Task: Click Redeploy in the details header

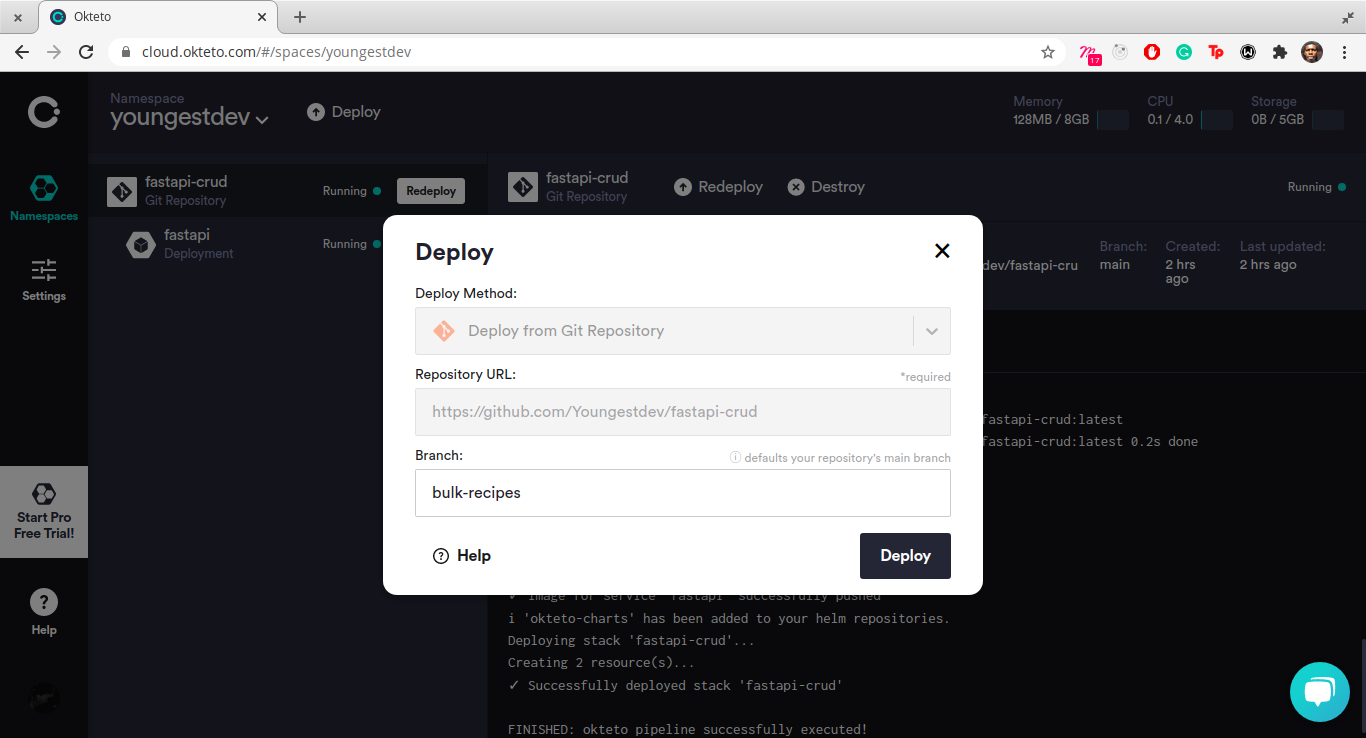Action: pyautogui.click(x=718, y=187)
